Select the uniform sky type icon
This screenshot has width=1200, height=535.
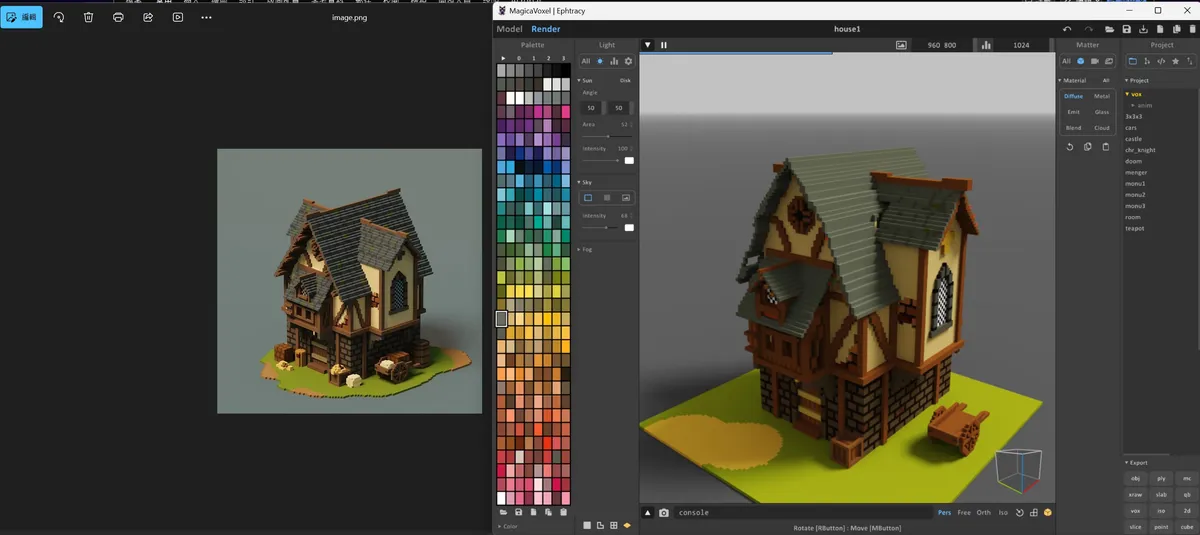click(588, 198)
